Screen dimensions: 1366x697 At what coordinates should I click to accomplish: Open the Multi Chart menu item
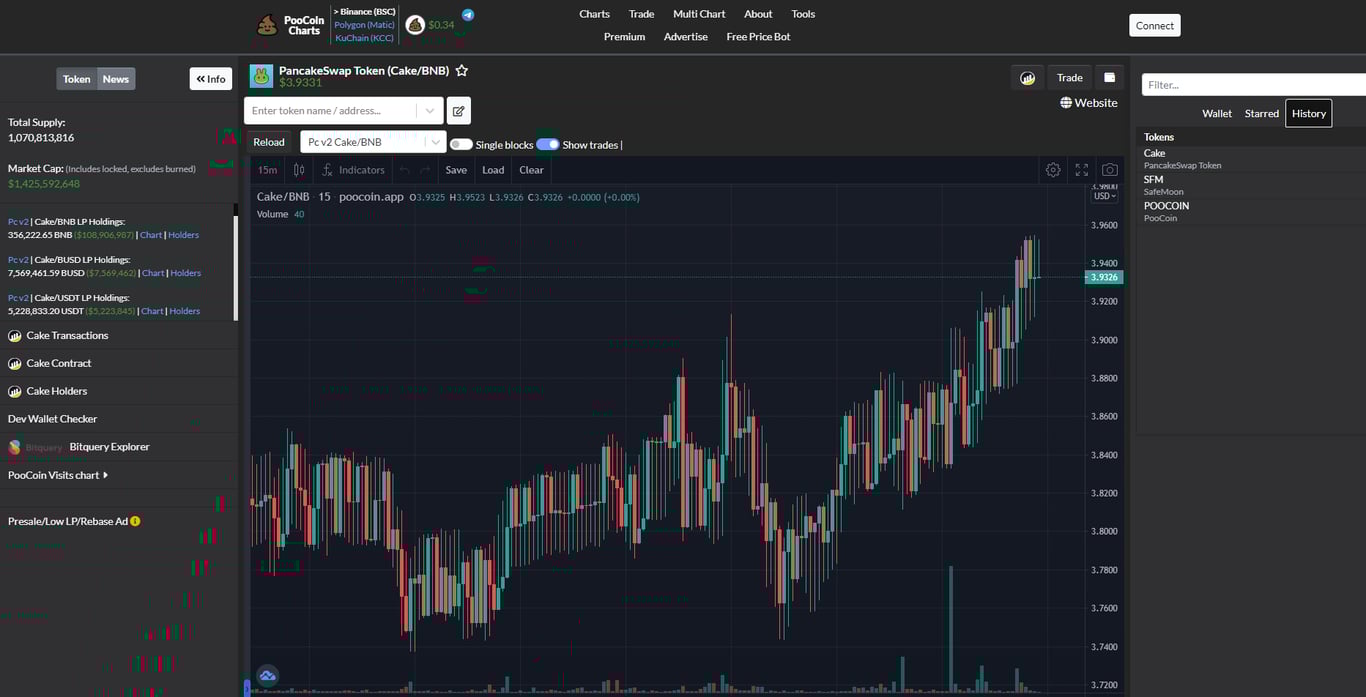[x=698, y=14]
